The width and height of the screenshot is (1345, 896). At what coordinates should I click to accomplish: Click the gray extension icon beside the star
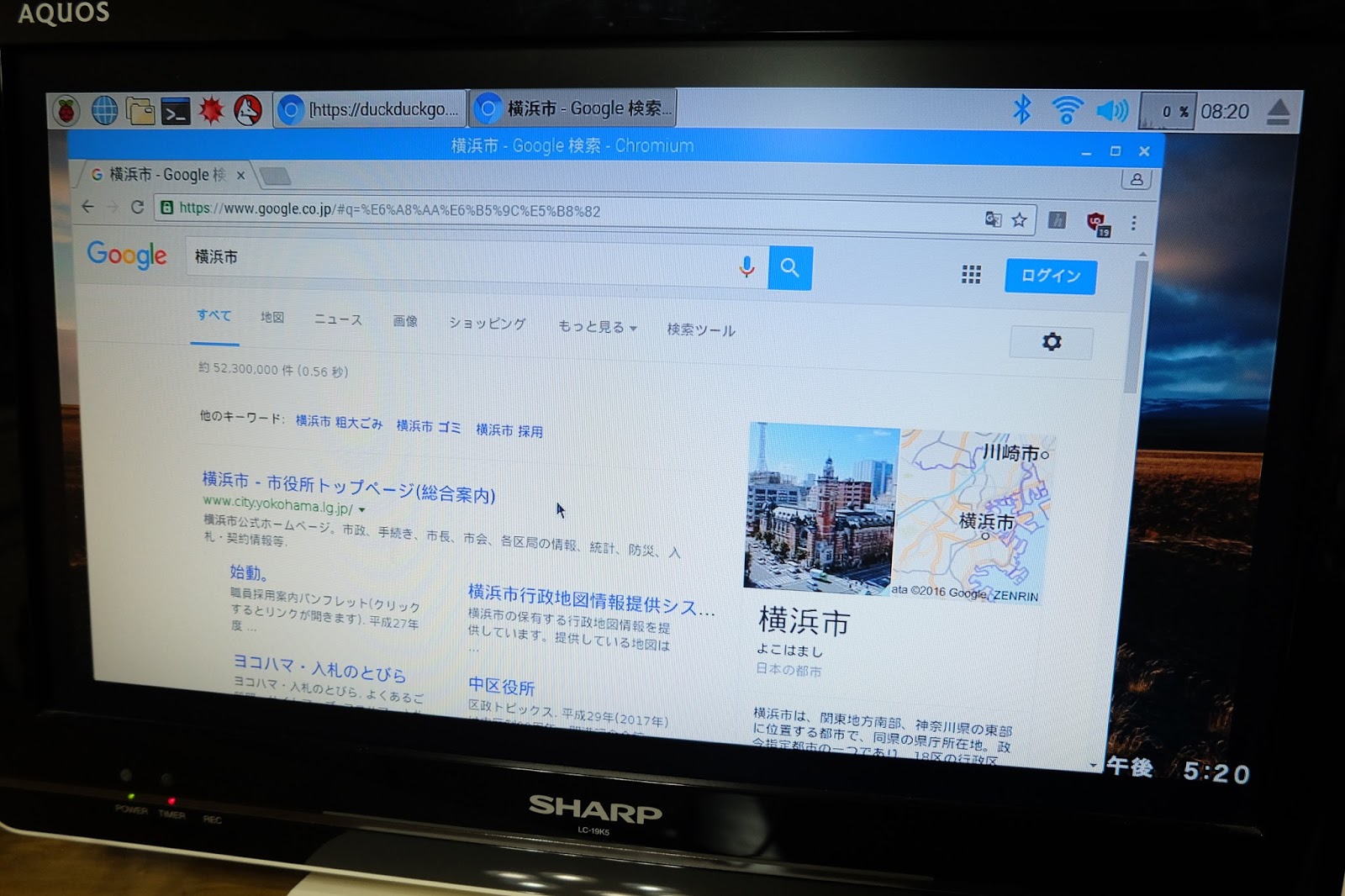[1058, 220]
